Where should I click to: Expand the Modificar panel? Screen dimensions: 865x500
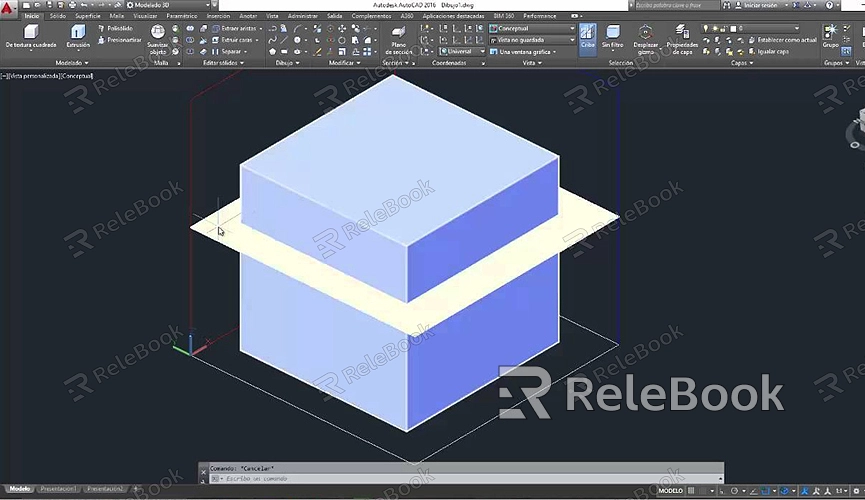click(344, 63)
